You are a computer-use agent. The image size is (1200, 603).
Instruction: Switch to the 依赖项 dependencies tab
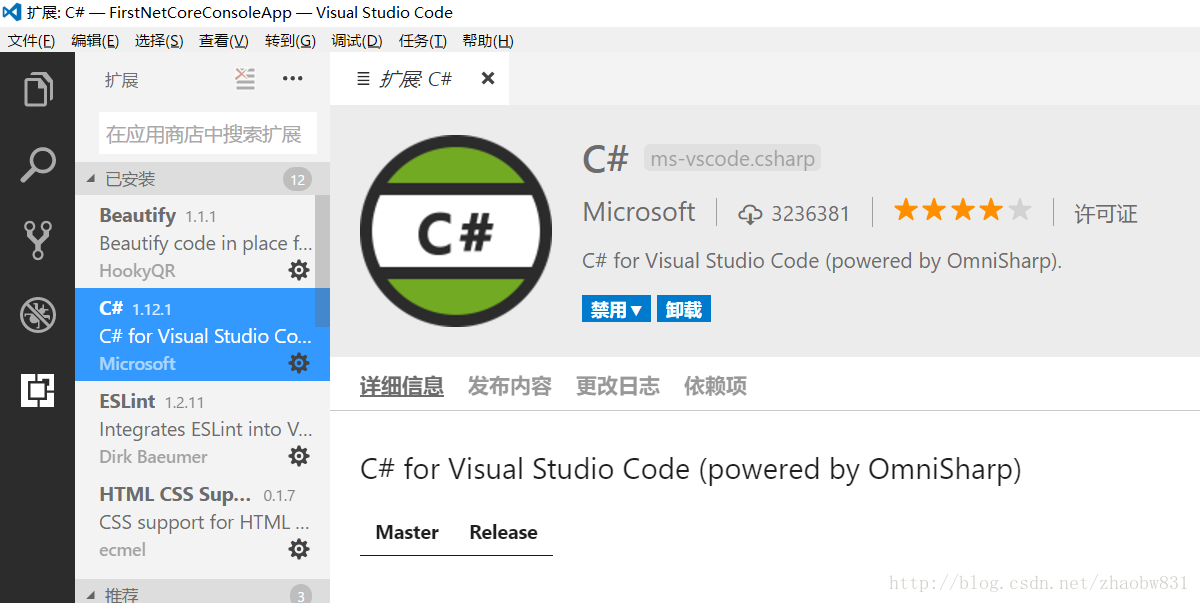pyautogui.click(x=715, y=386)
